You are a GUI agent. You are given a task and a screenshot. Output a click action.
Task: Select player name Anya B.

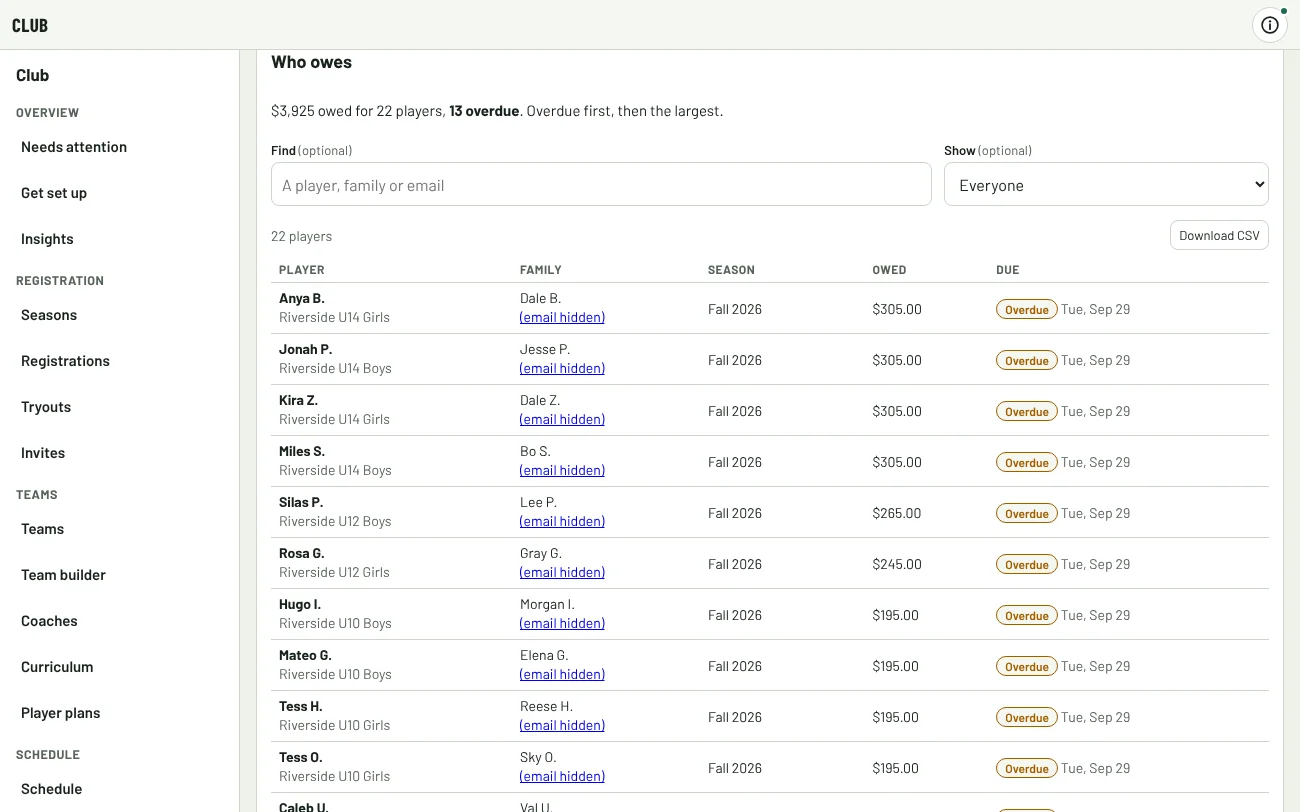(x=302, y=298)
